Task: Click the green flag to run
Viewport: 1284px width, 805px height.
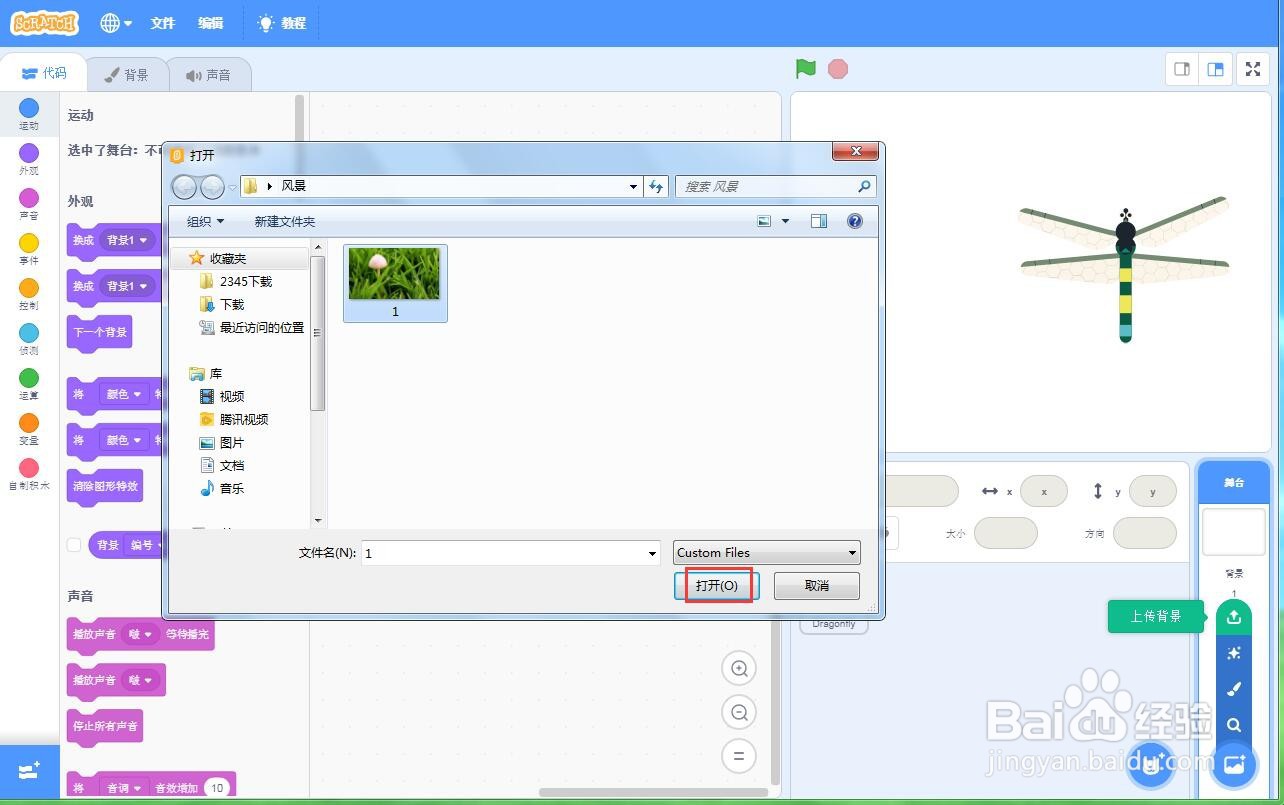Action: [x=806, y=68]
